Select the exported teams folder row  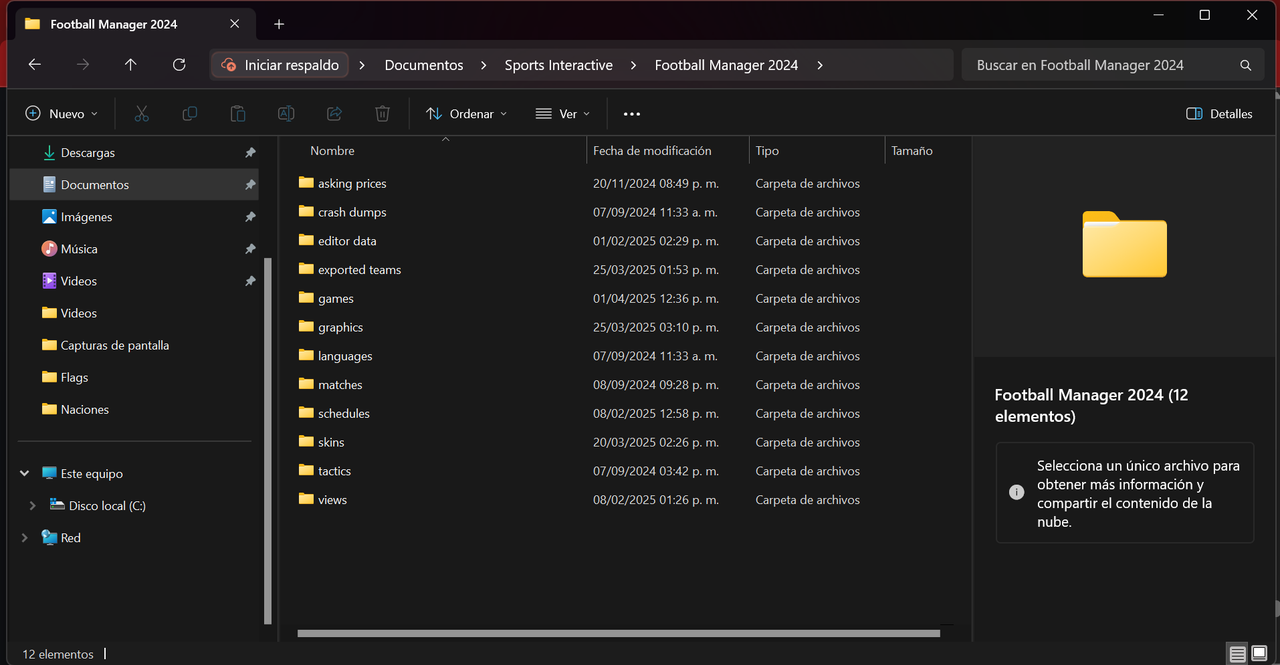(625, 270)
